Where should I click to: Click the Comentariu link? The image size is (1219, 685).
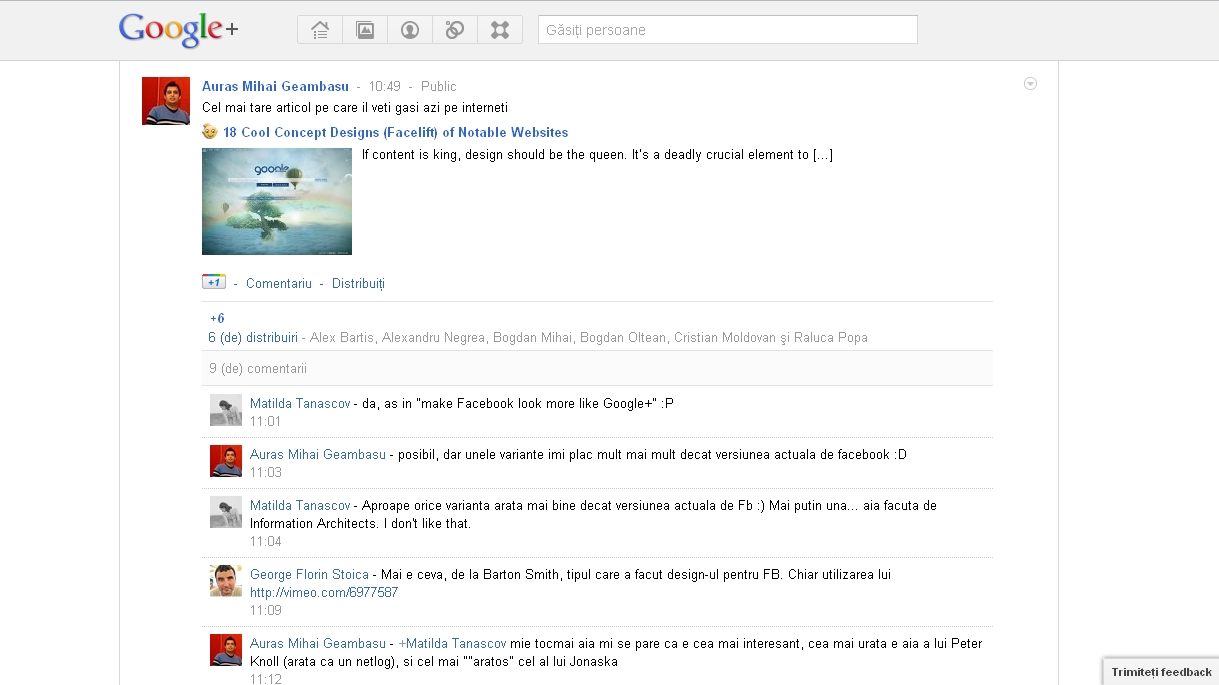point(279,283)
